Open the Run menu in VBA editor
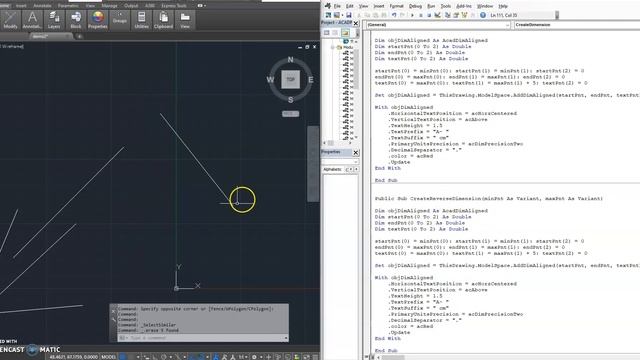 pyautogui.click(x=431, y=6)
